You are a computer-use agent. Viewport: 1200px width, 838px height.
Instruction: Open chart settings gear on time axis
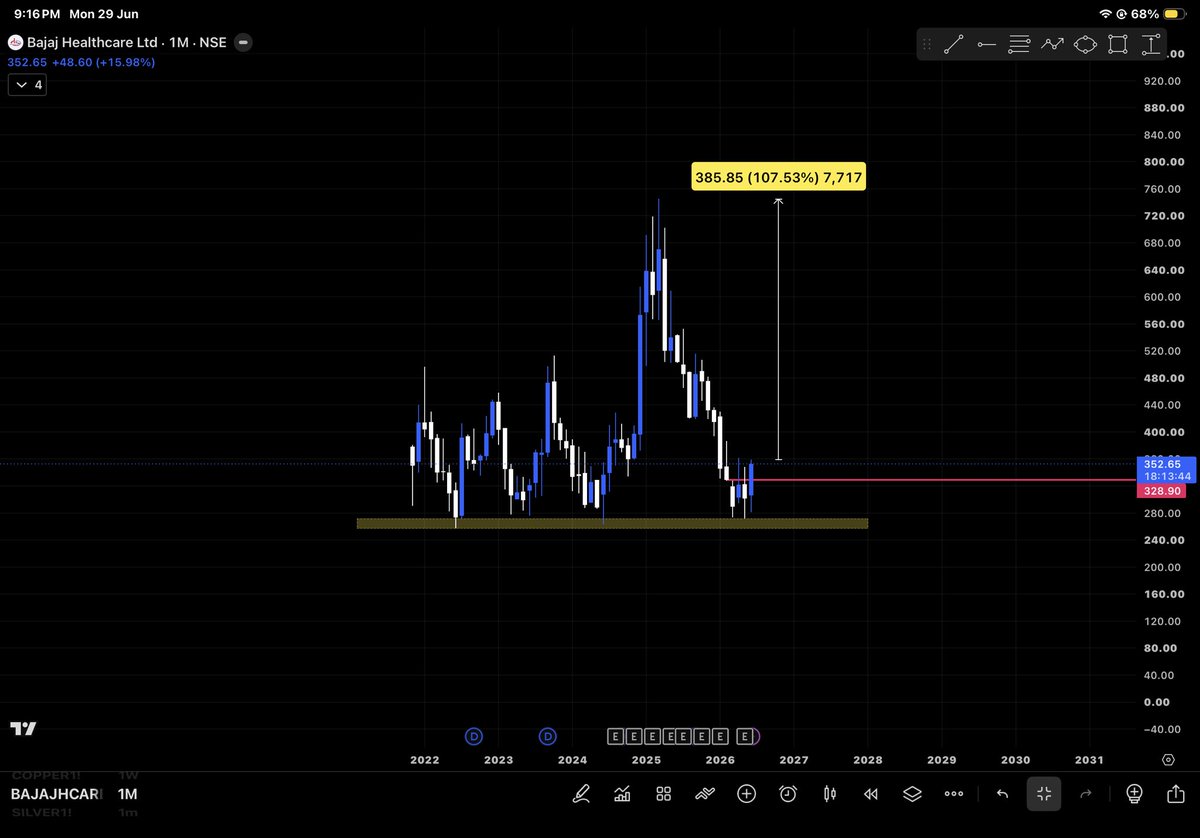pos(1169,760)
